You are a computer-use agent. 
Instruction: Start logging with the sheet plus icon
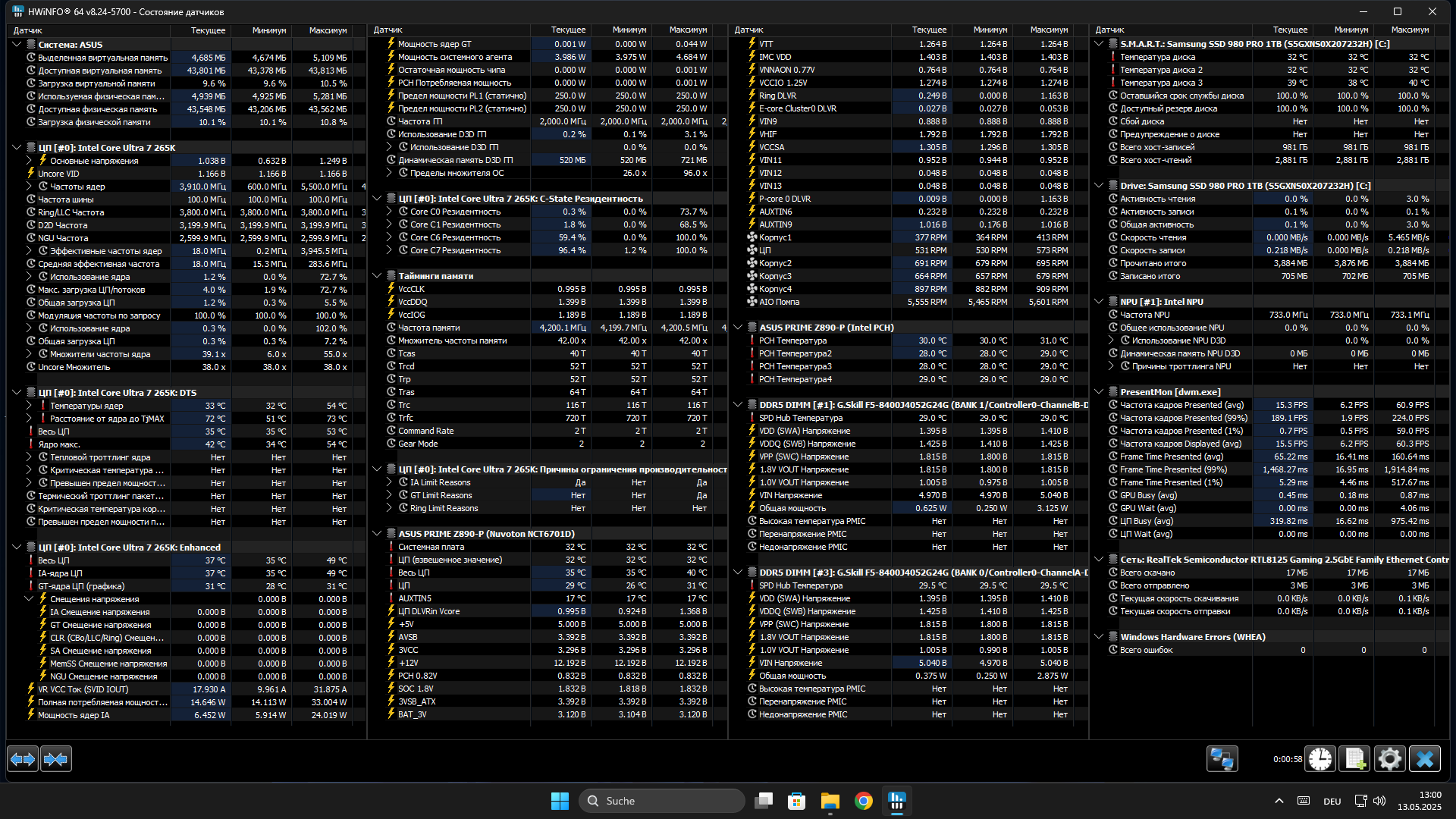coord(1355,759)
